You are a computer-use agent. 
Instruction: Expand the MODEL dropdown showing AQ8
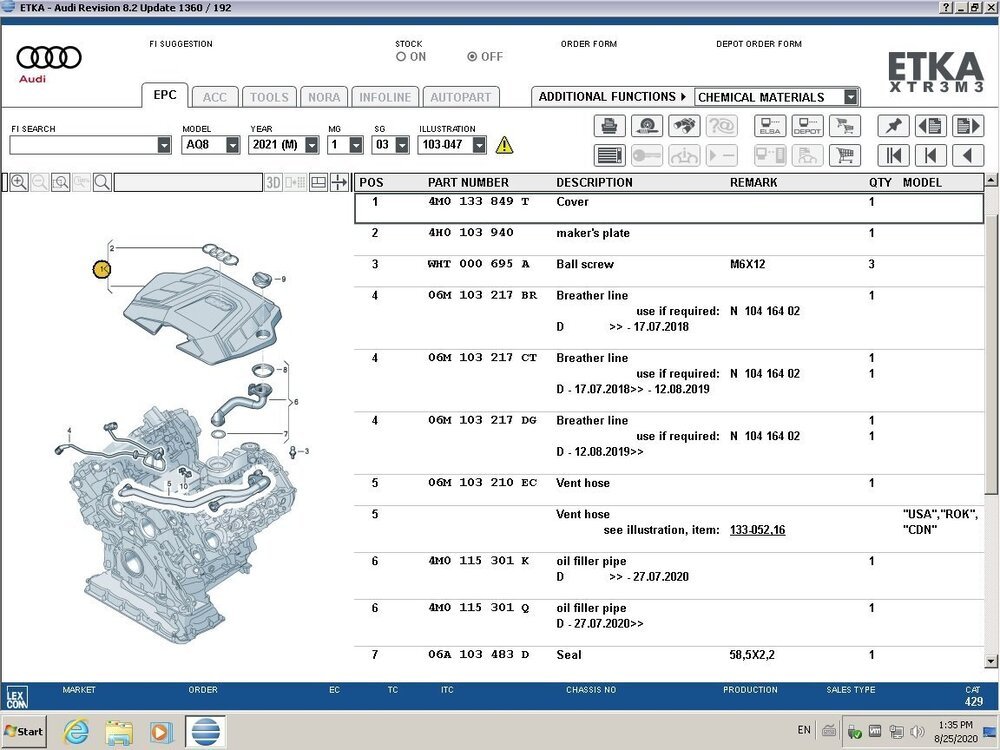pos(232,145)
